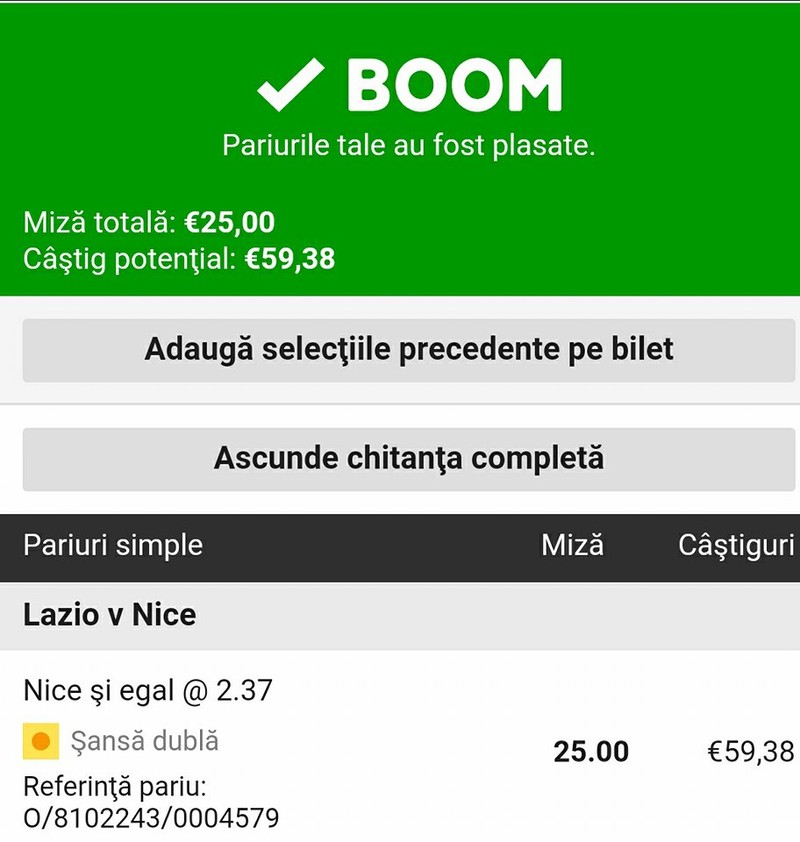Viewport: 800px width, 842px height.
Task: Click the Pariurile tale au fost plasate message
Action: click(x=409, y=146)
